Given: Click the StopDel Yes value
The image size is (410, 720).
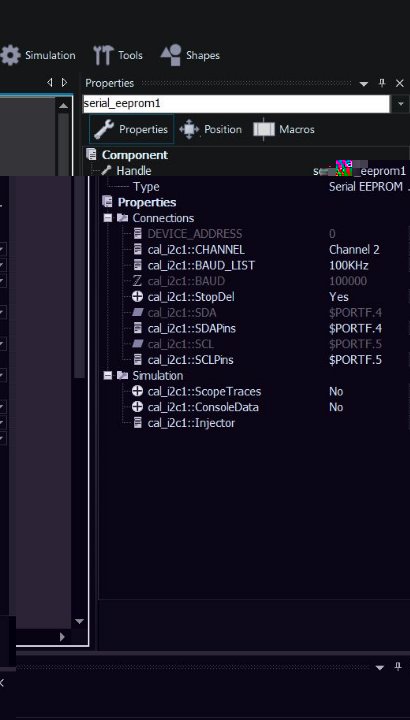Looking at the screenshot, I should click(x=338, y=297).
